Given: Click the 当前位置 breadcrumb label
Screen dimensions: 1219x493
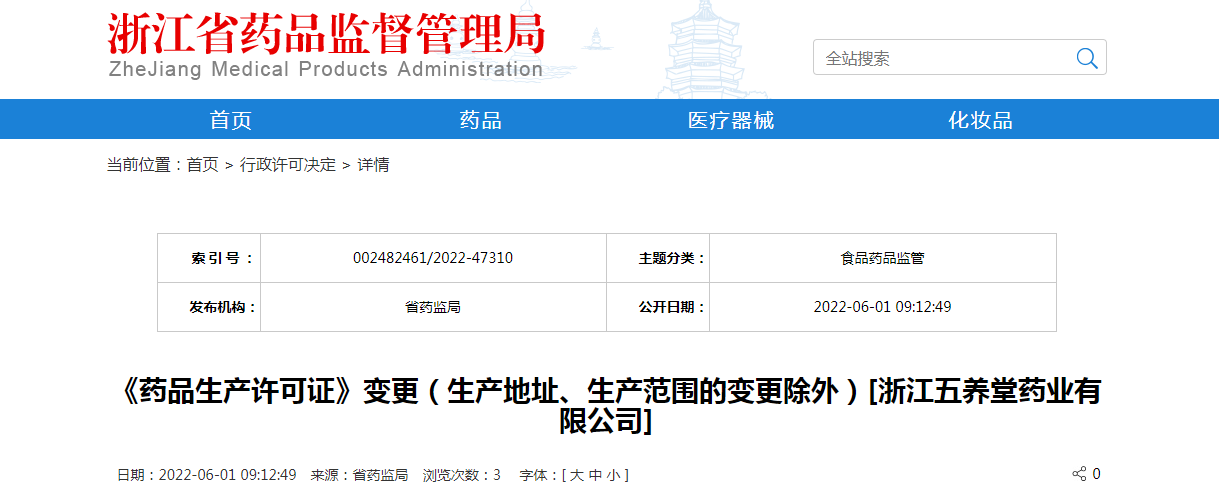Looking at the screenshot, I should (x=146, y=165).
